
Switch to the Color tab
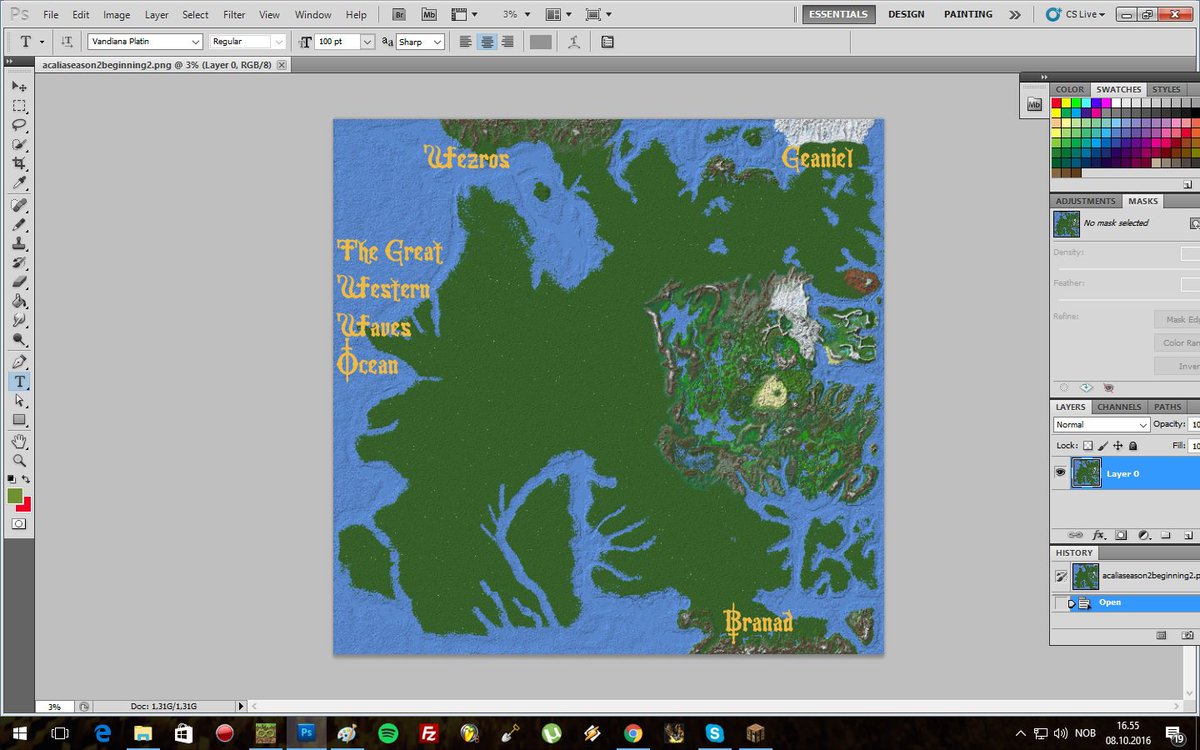pos(1069,89)
